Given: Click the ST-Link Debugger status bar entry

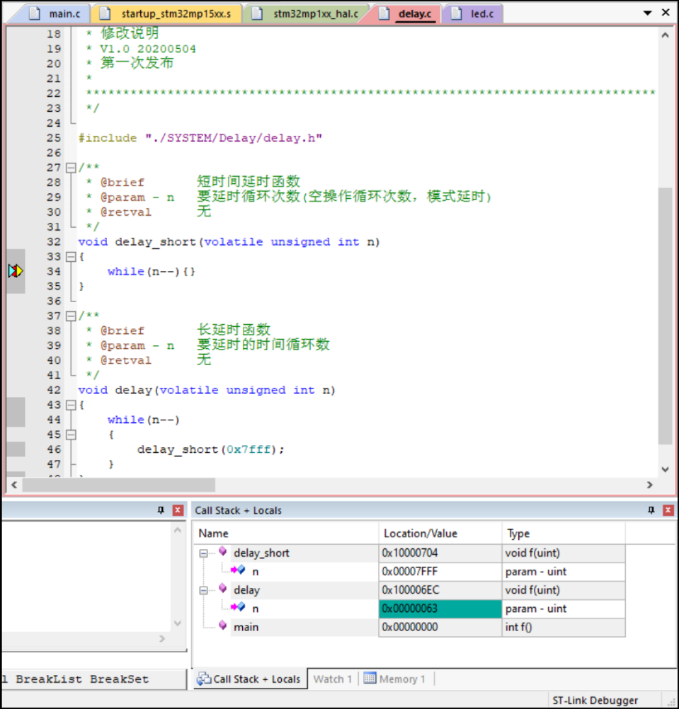Looking at the screenshot, I should pos(595,700).
